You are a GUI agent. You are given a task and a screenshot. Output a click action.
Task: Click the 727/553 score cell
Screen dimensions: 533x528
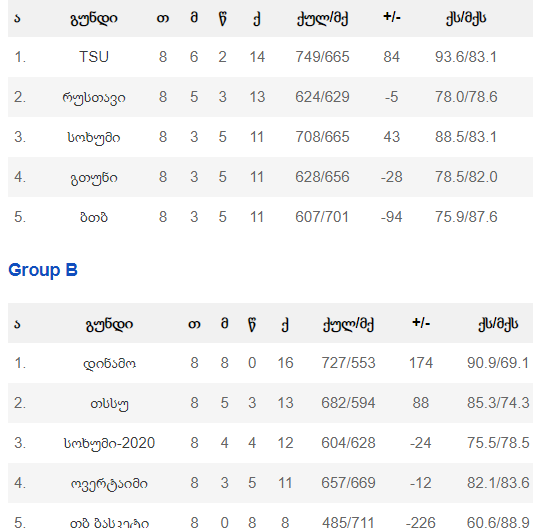(348, 363)
